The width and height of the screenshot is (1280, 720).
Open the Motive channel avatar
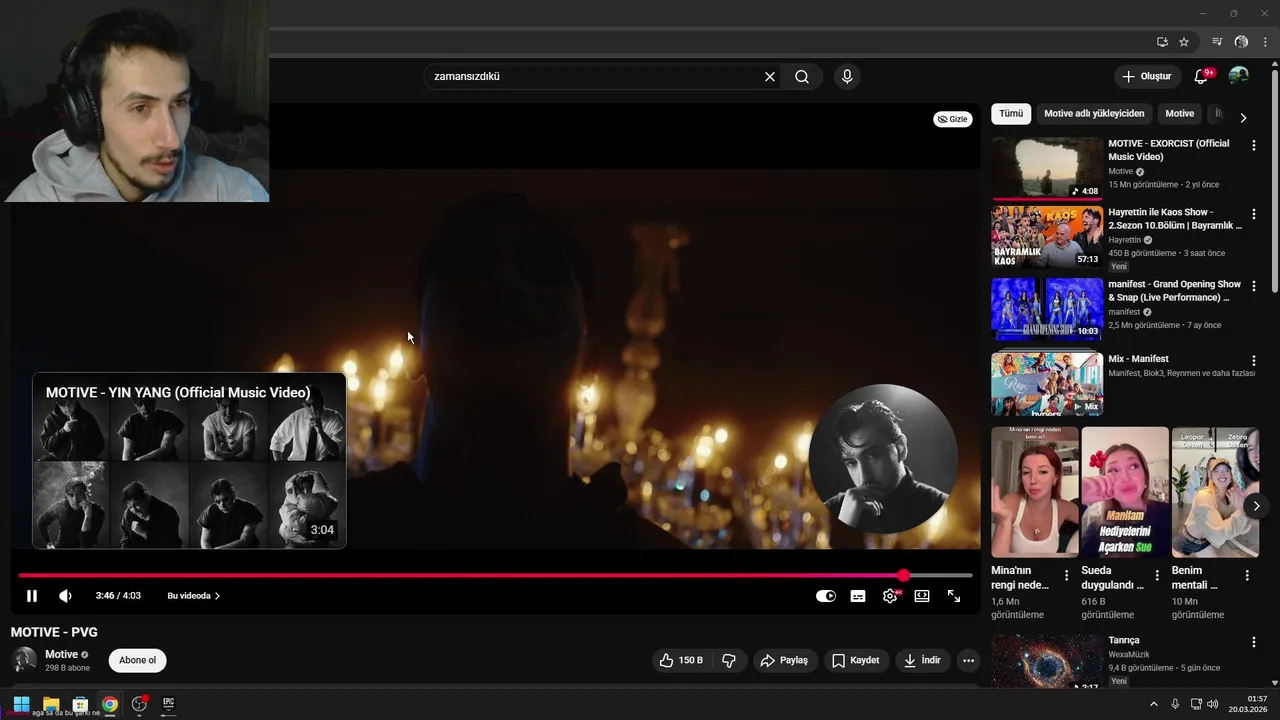[24, 660]
